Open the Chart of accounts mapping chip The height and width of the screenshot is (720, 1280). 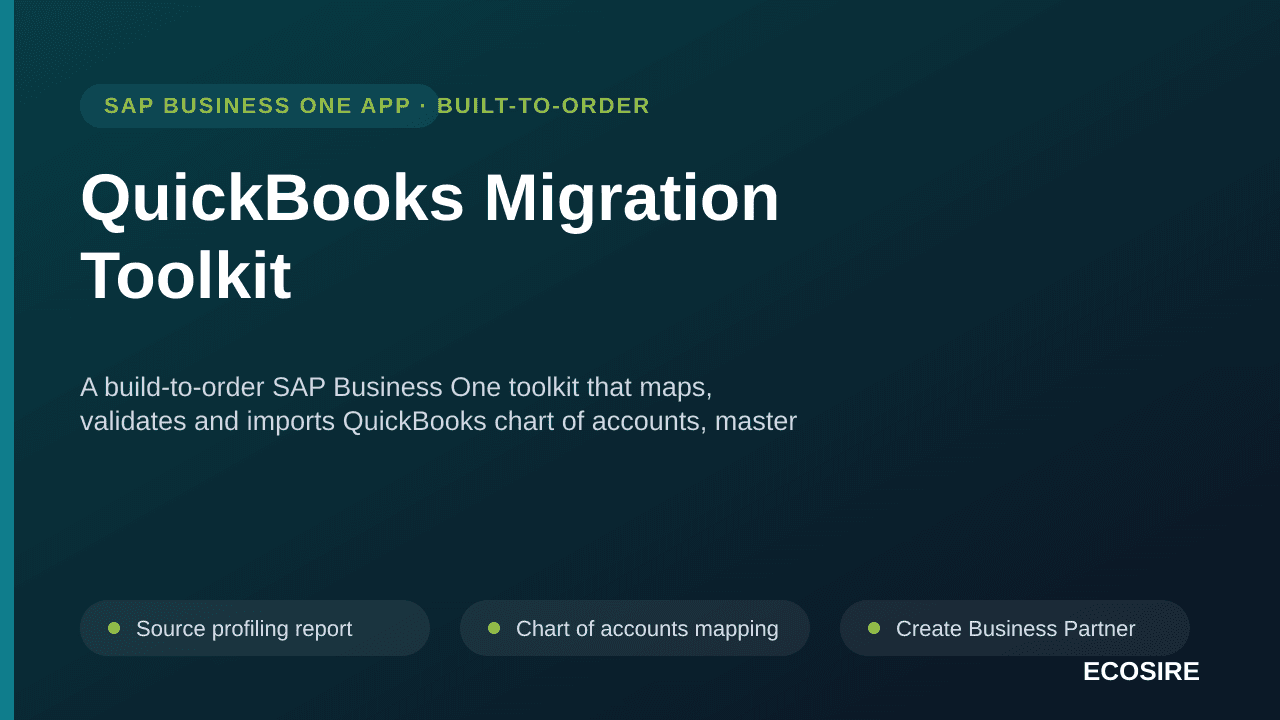635,628
